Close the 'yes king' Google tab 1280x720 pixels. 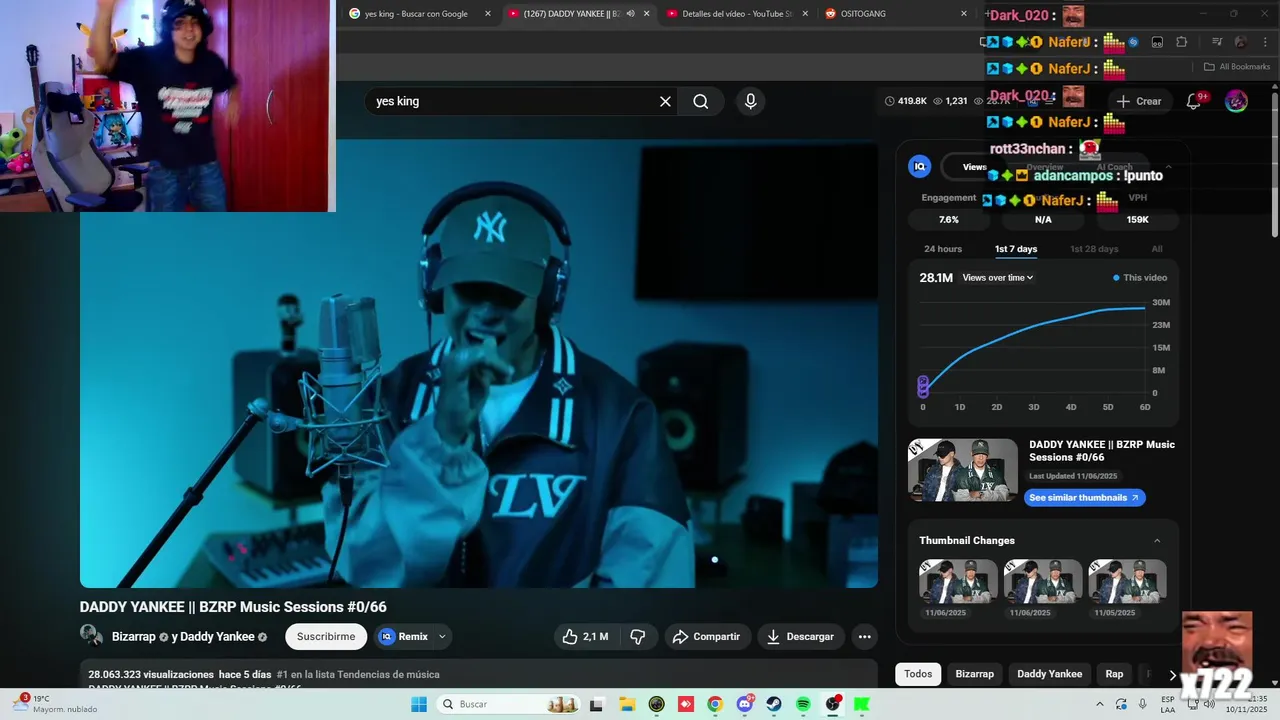488,14
